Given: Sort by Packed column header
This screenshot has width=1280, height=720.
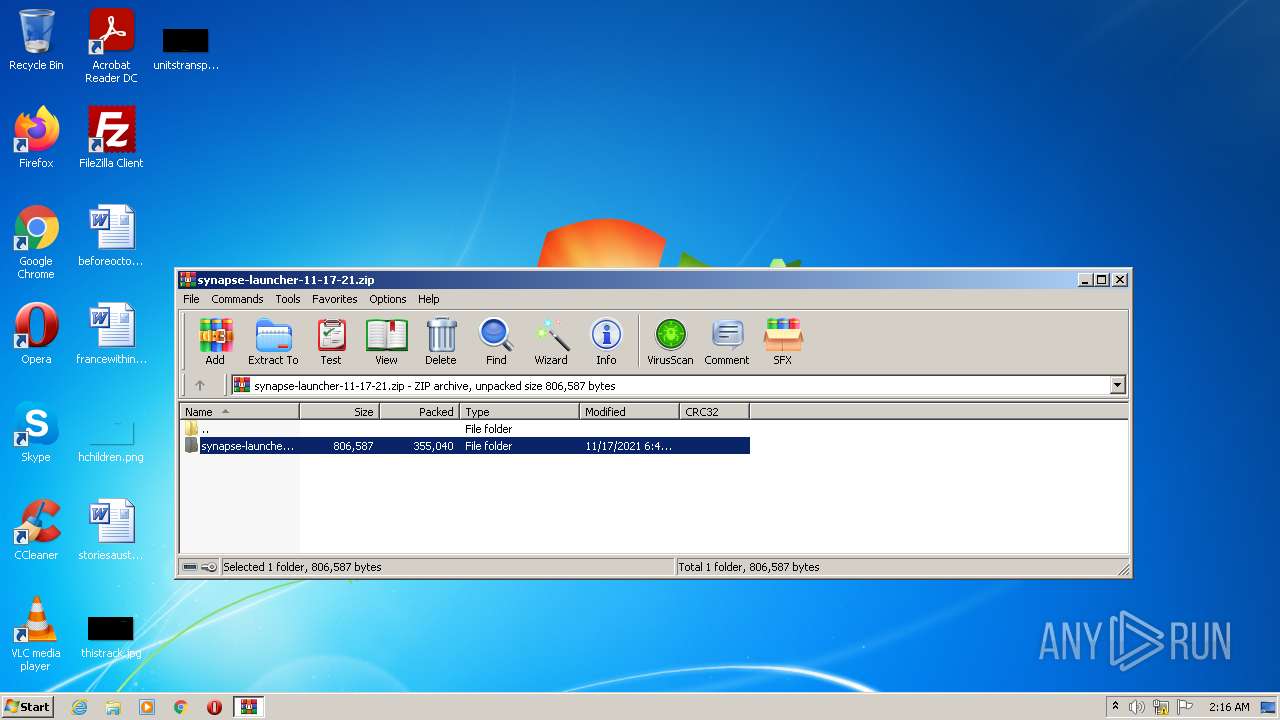Looking at the screenshot, I should pyautogui.click(x=419, y=411).
